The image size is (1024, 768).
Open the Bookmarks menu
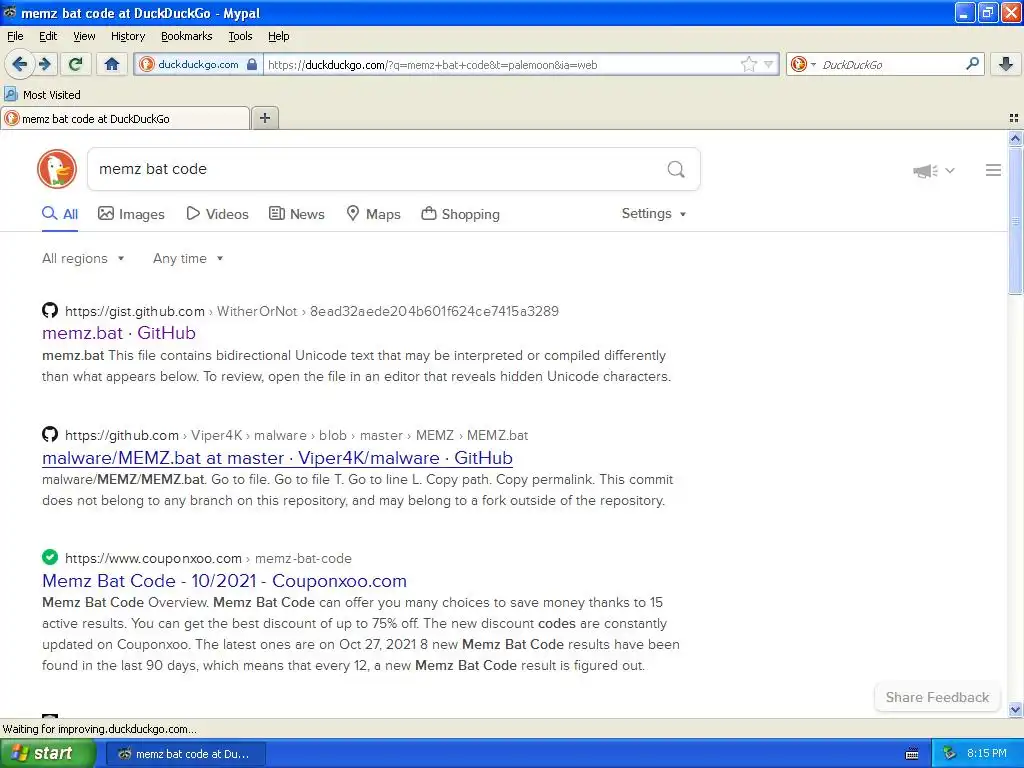[x=187, y=36]
